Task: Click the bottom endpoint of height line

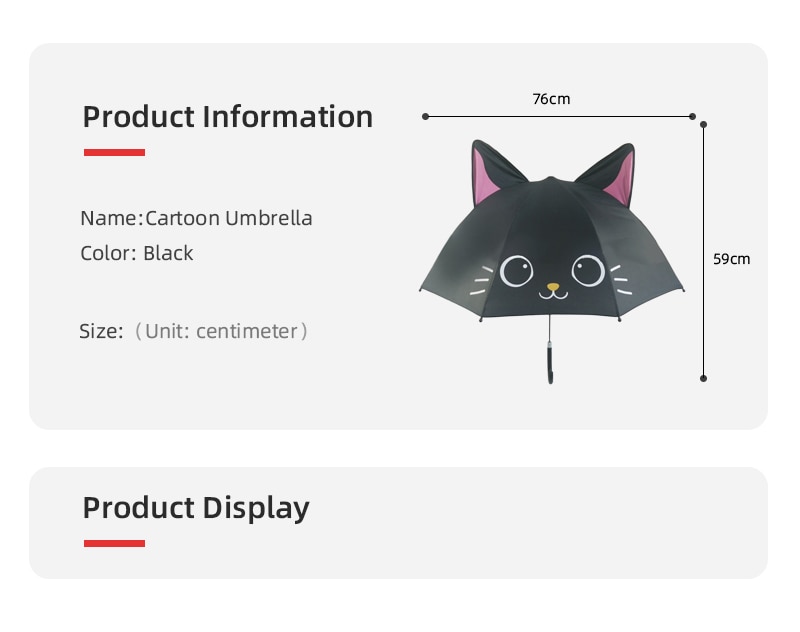Action: click(704, 378)
